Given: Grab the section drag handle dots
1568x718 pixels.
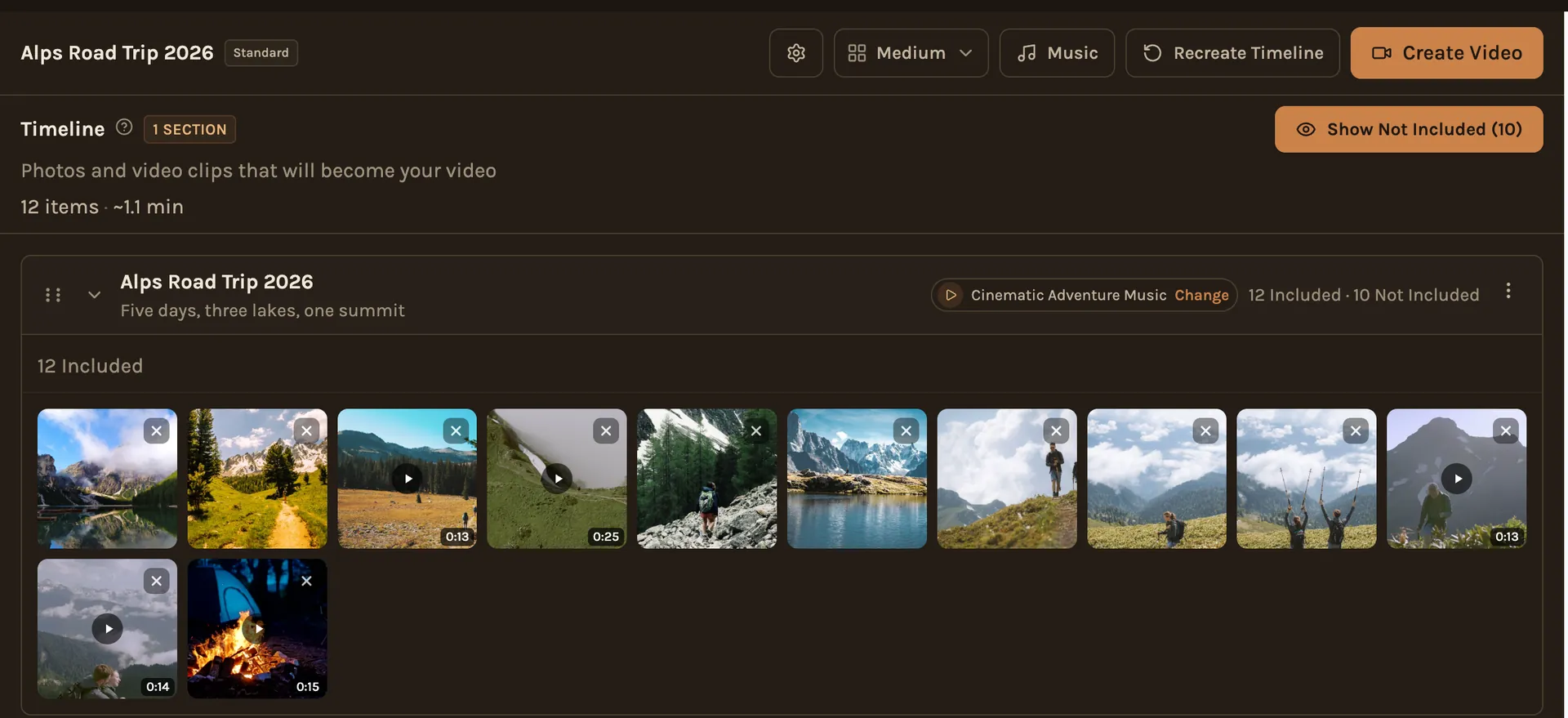Looking at the screenshot, I should (x=53, y=295).
